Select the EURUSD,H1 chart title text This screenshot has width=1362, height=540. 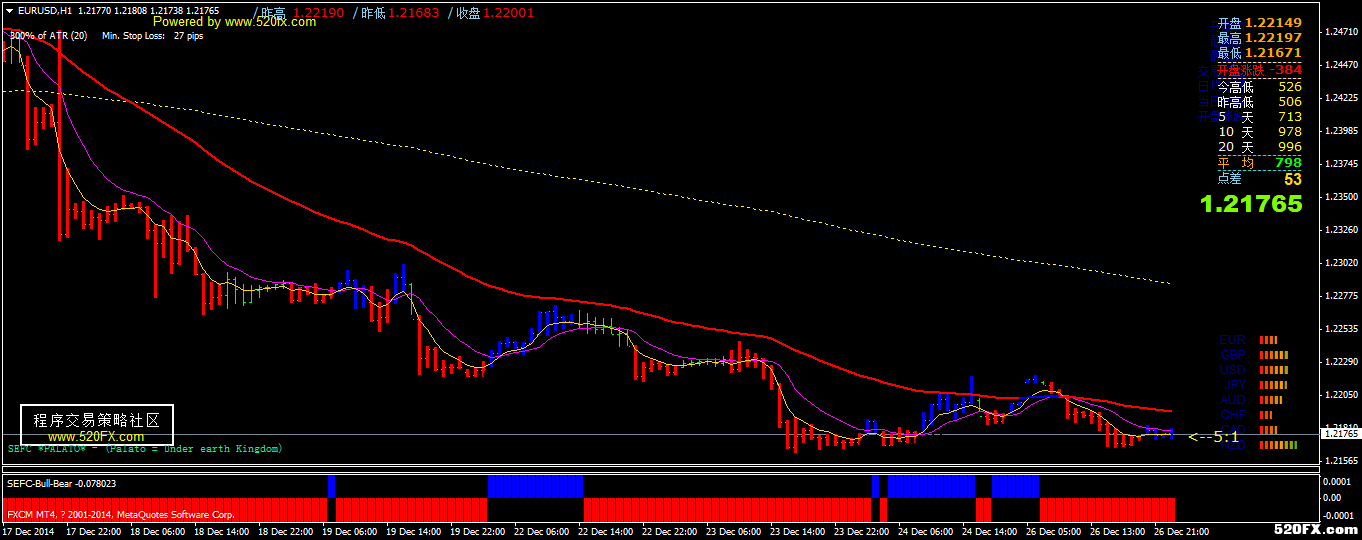pos(43,10)
